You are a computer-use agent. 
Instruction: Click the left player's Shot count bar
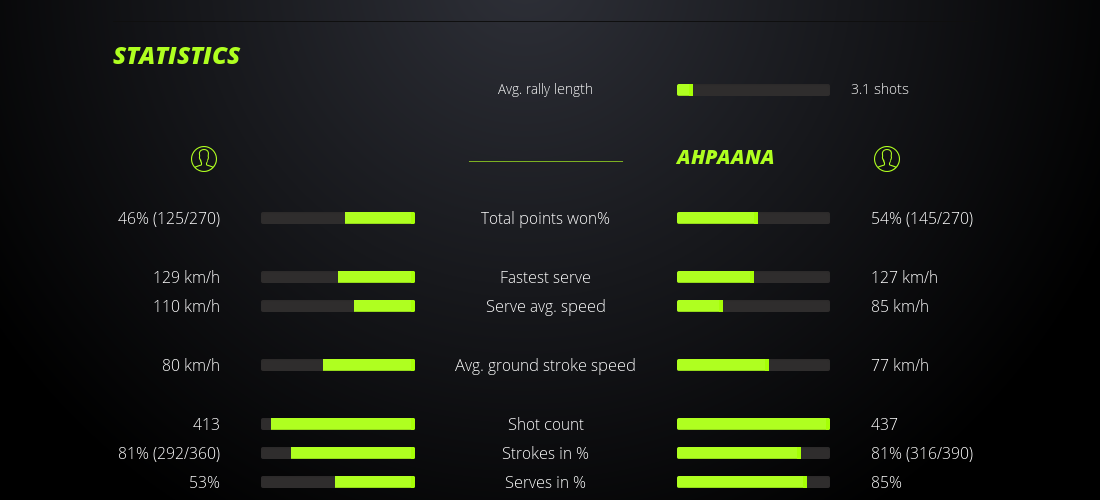pyautogui.click(x=338, y=424)
